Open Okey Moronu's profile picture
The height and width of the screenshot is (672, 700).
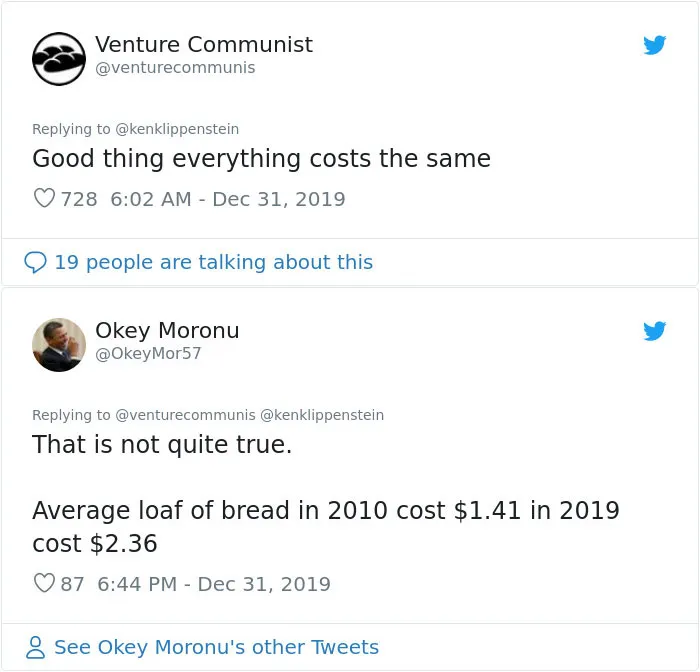click(59, 345)
